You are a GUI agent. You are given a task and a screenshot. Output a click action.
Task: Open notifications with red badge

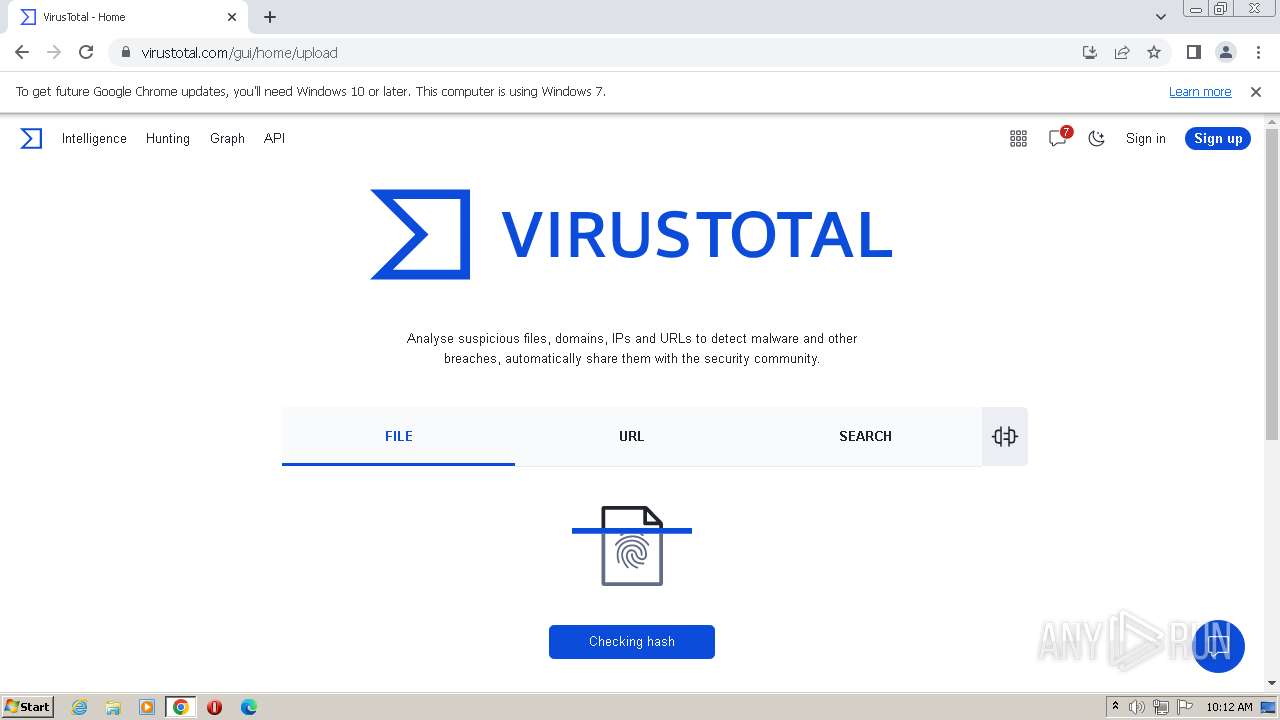[x=1059, y=138]
